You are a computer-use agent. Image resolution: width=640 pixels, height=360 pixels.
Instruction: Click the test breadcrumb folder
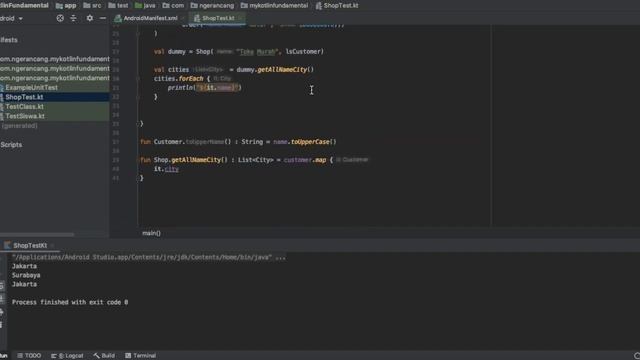(118, 6)
